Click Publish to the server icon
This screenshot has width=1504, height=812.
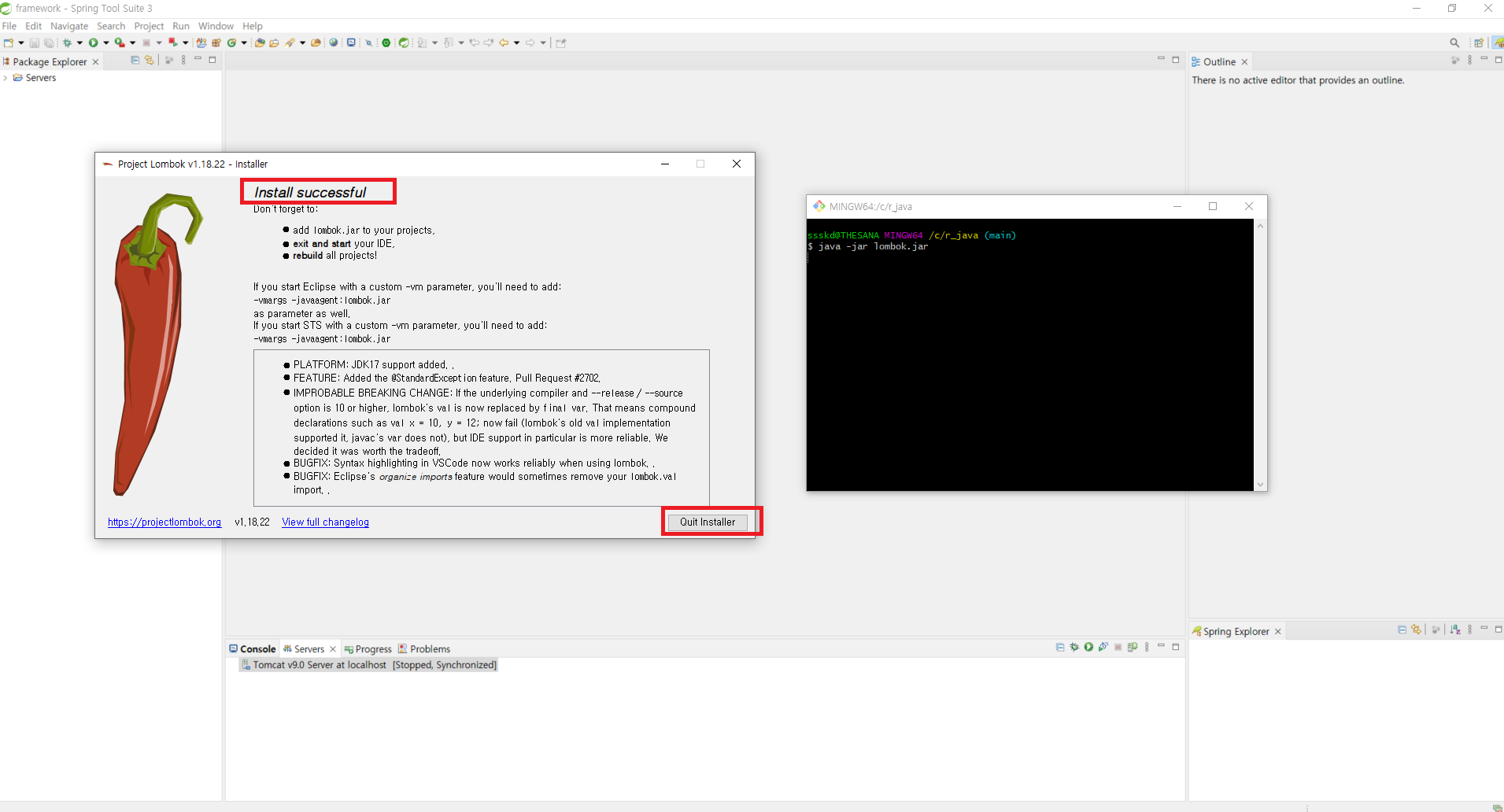point(1133,647)
